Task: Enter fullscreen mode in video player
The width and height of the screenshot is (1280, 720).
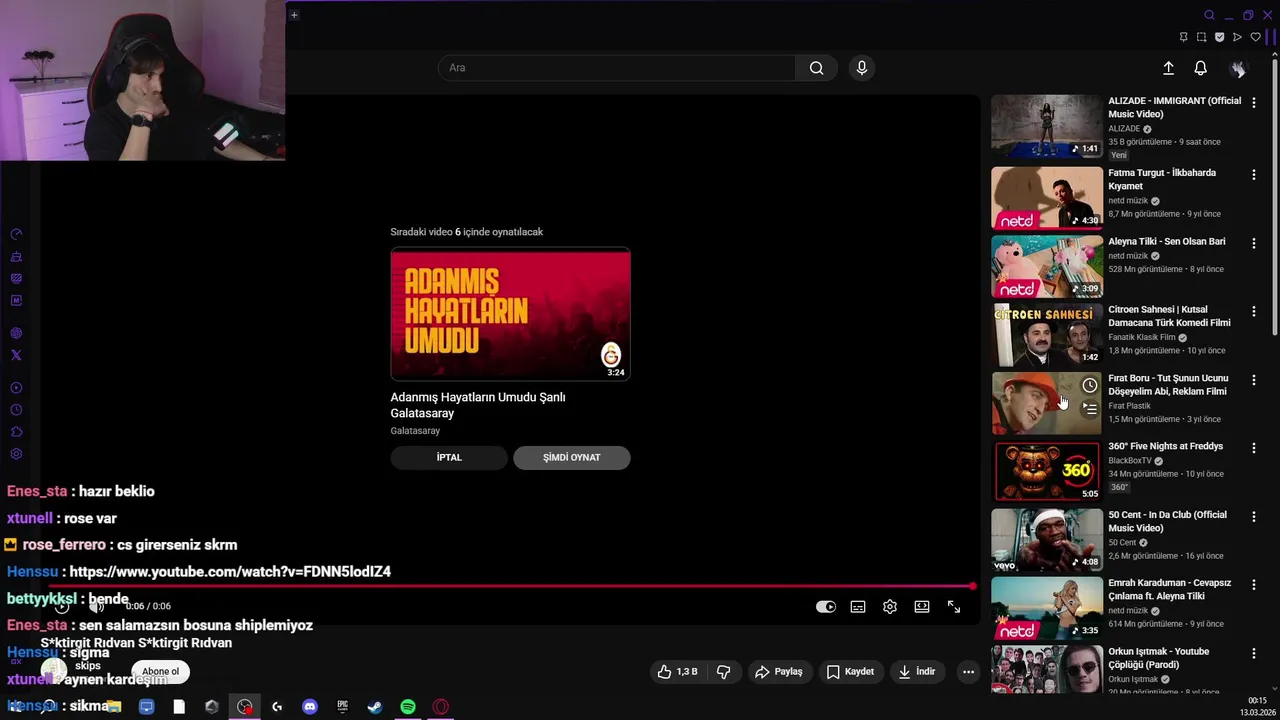Action: pyautogui.click(x=954, y=607)
